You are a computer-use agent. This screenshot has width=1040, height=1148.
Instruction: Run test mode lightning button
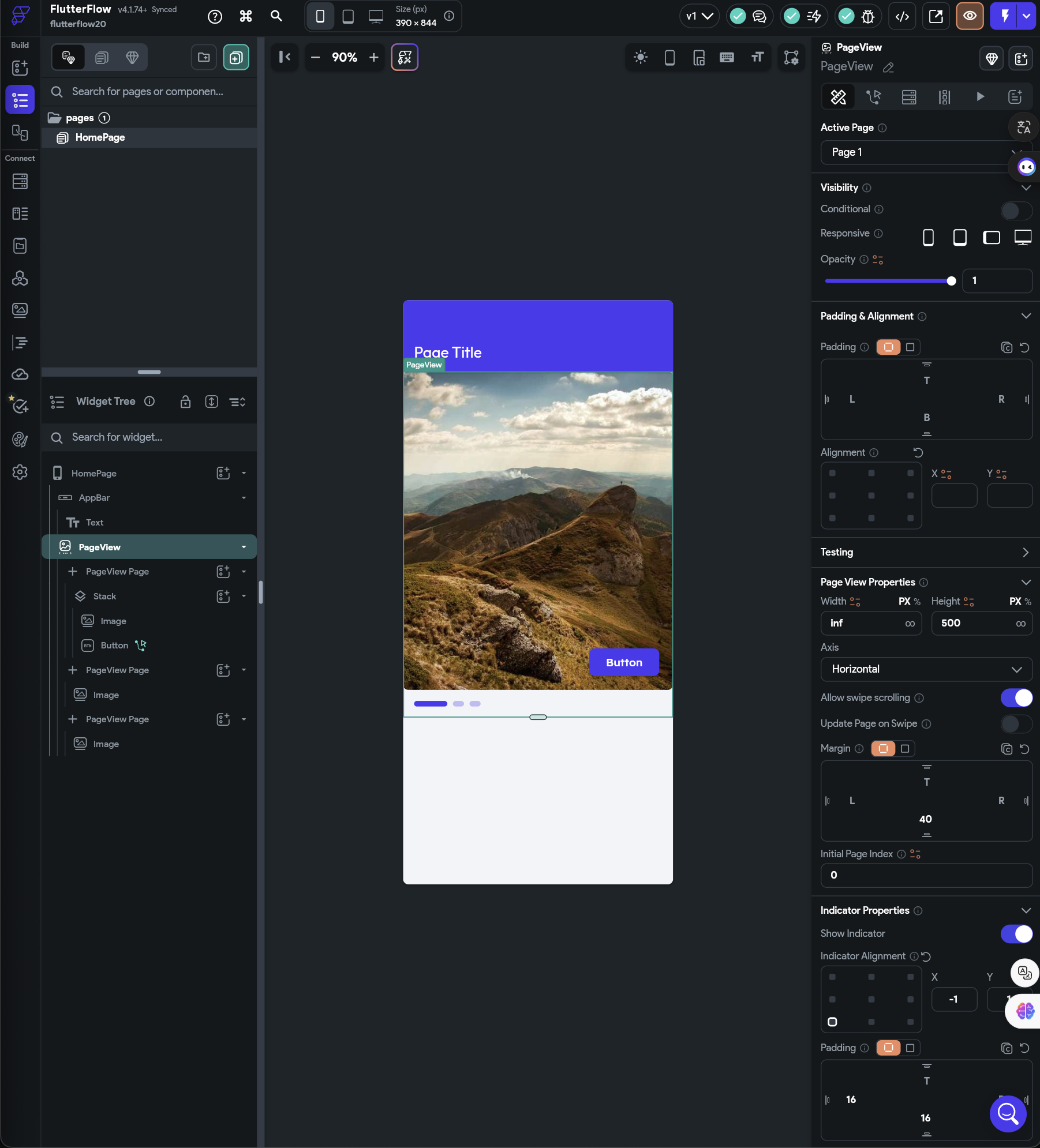pos(1005,16)
